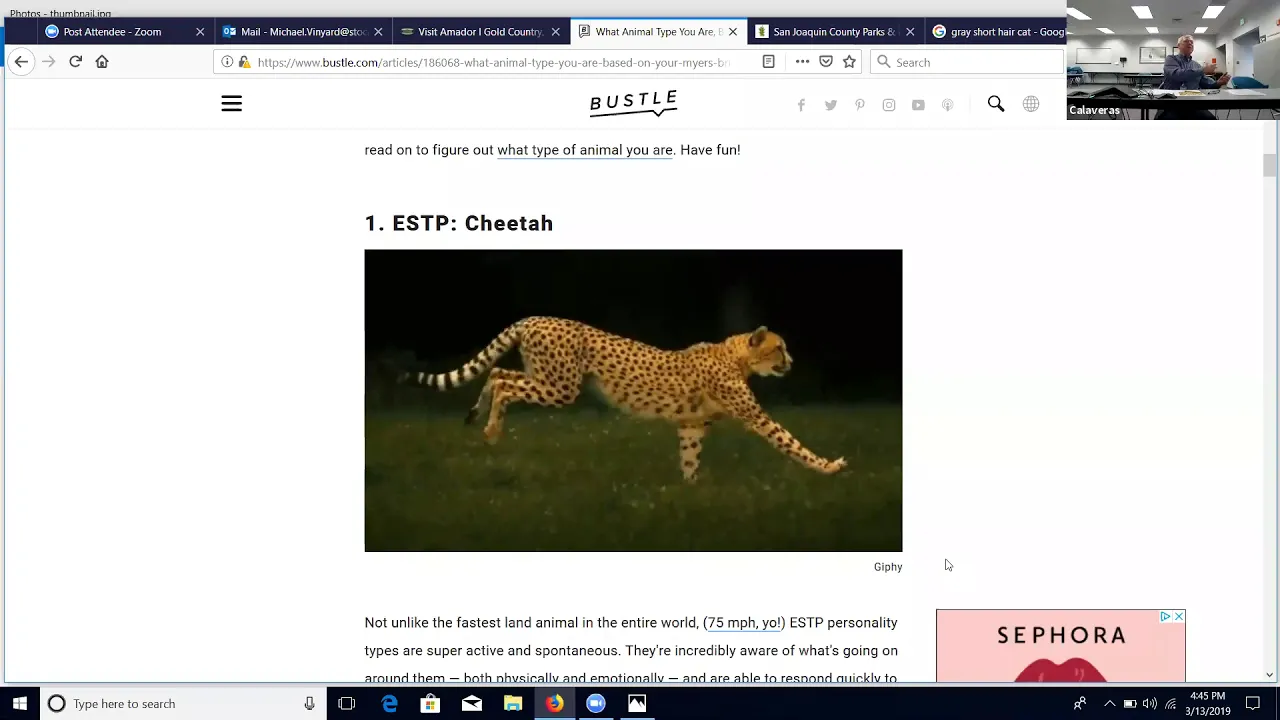Select Firefox in the taskbar
Screen dimensions: 1280x720
554,704
